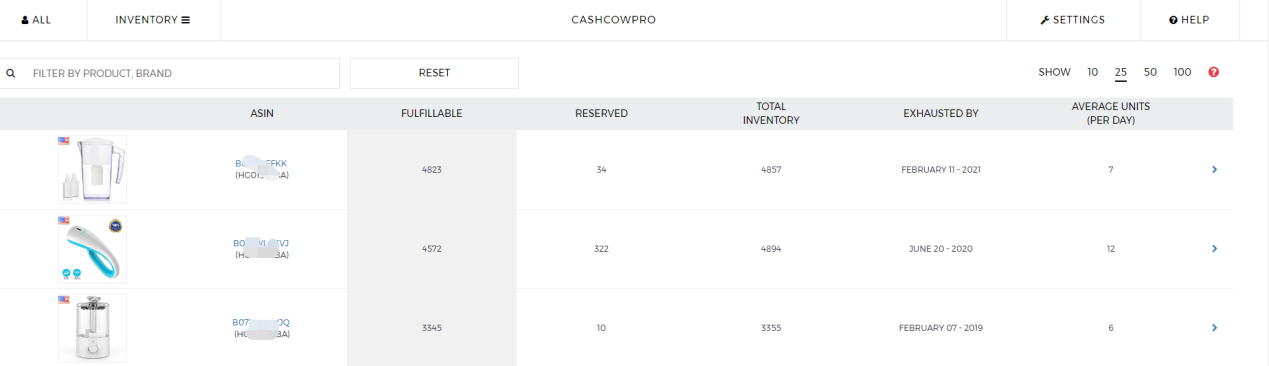1269x366 pixels.
Task: Click the Filter by Product, Brand field
Action: (170, 73)
